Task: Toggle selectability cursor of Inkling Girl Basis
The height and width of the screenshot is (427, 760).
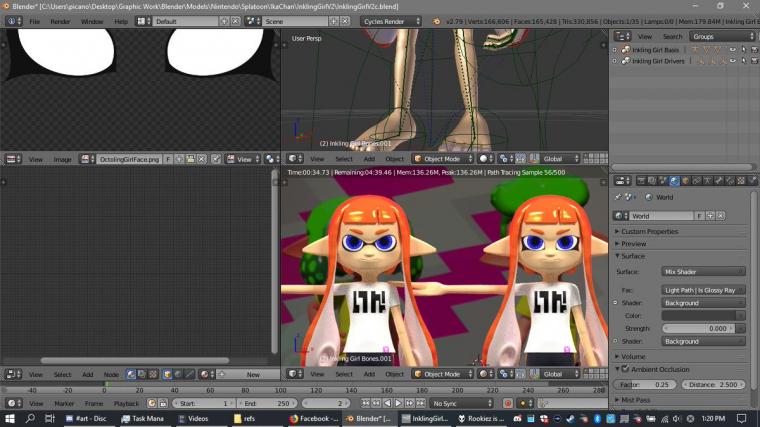Action: 744,50
